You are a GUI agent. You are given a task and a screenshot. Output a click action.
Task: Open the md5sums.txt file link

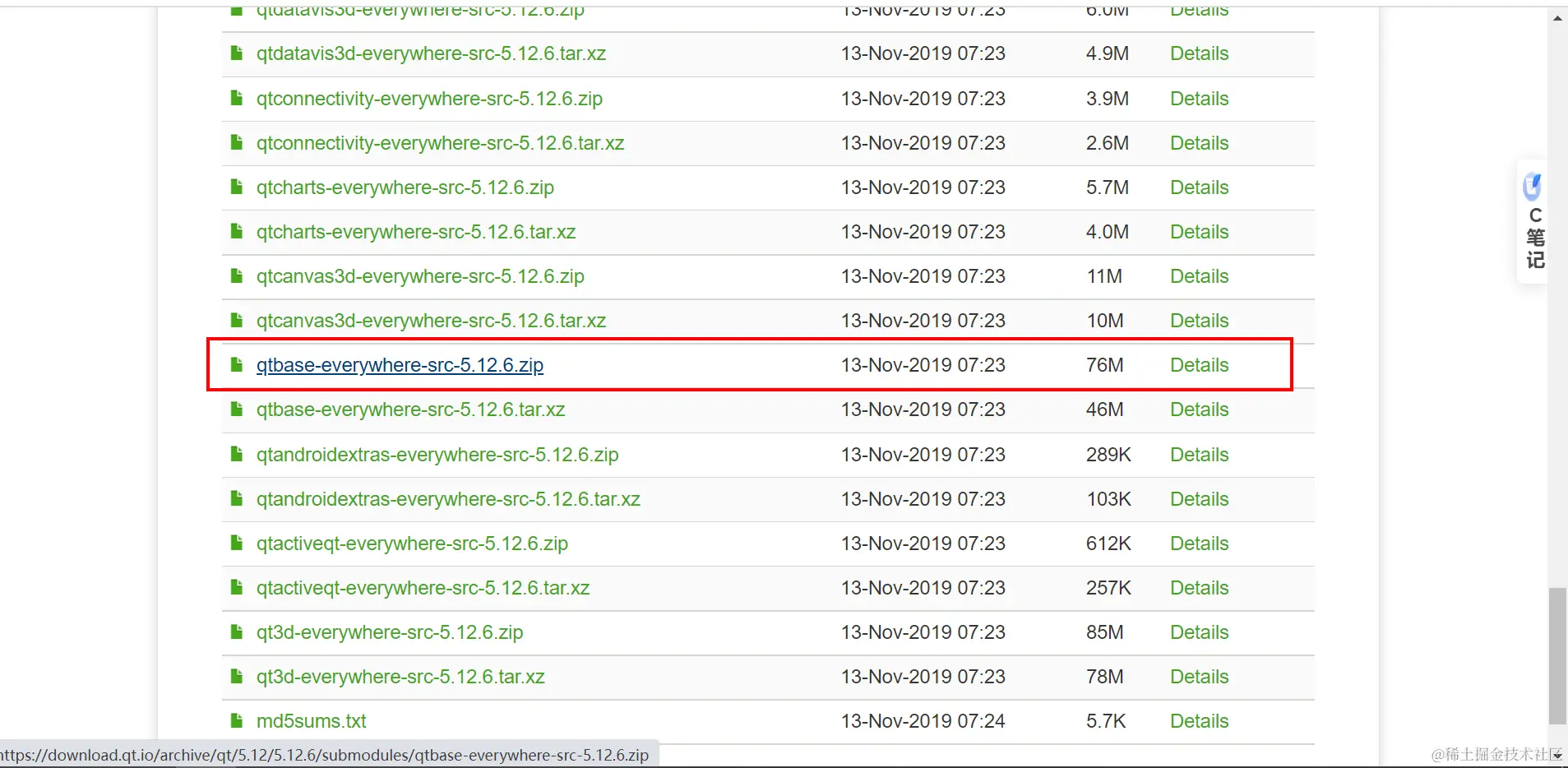311,721
